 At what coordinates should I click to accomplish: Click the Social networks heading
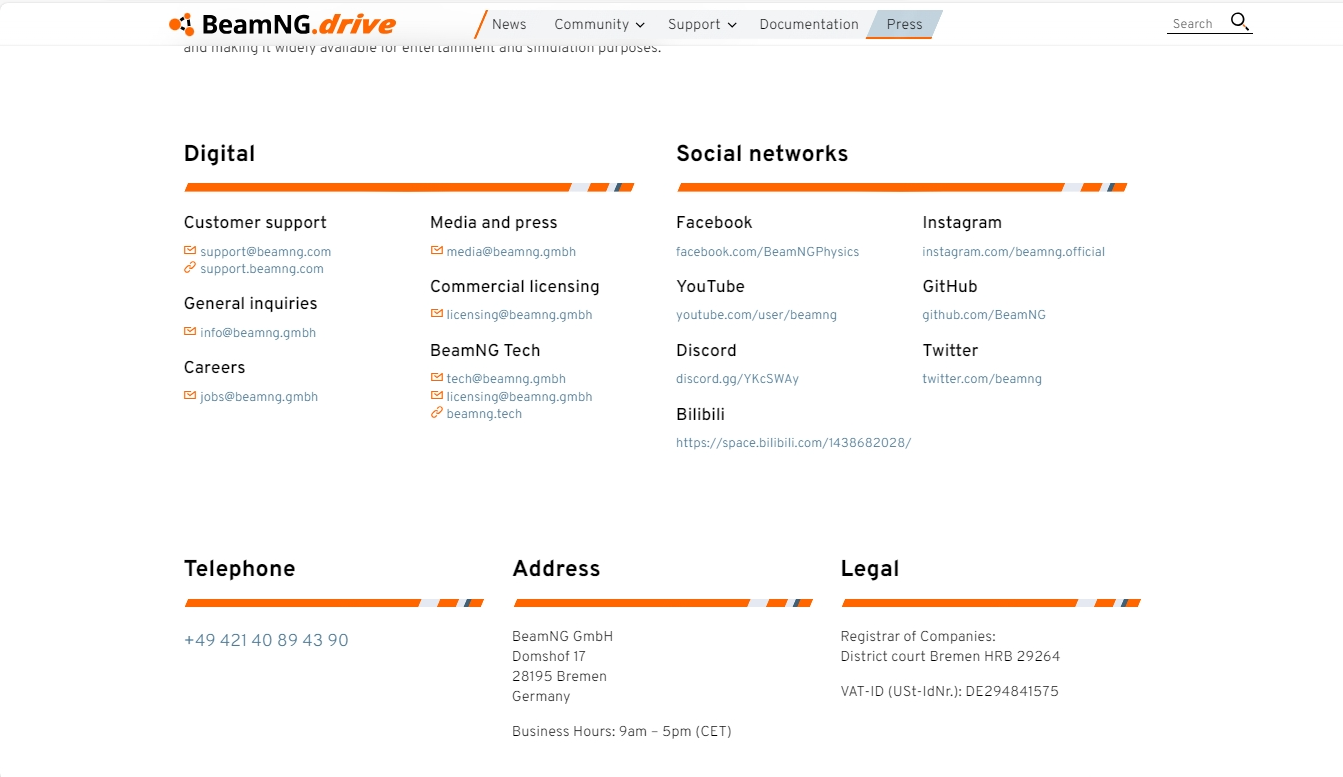click(762, 154)
